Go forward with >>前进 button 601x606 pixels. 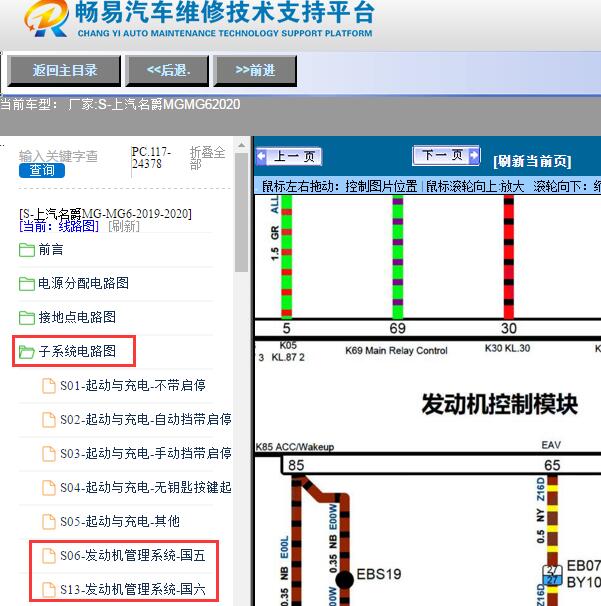(x=255, y=70)
